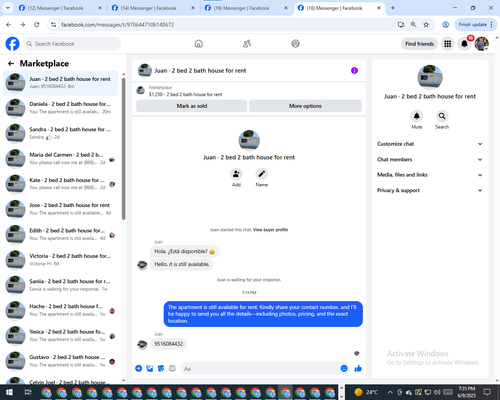This screenshot has height=400, width=500.
Task: Expand Customize chat section
Action: 430,144
